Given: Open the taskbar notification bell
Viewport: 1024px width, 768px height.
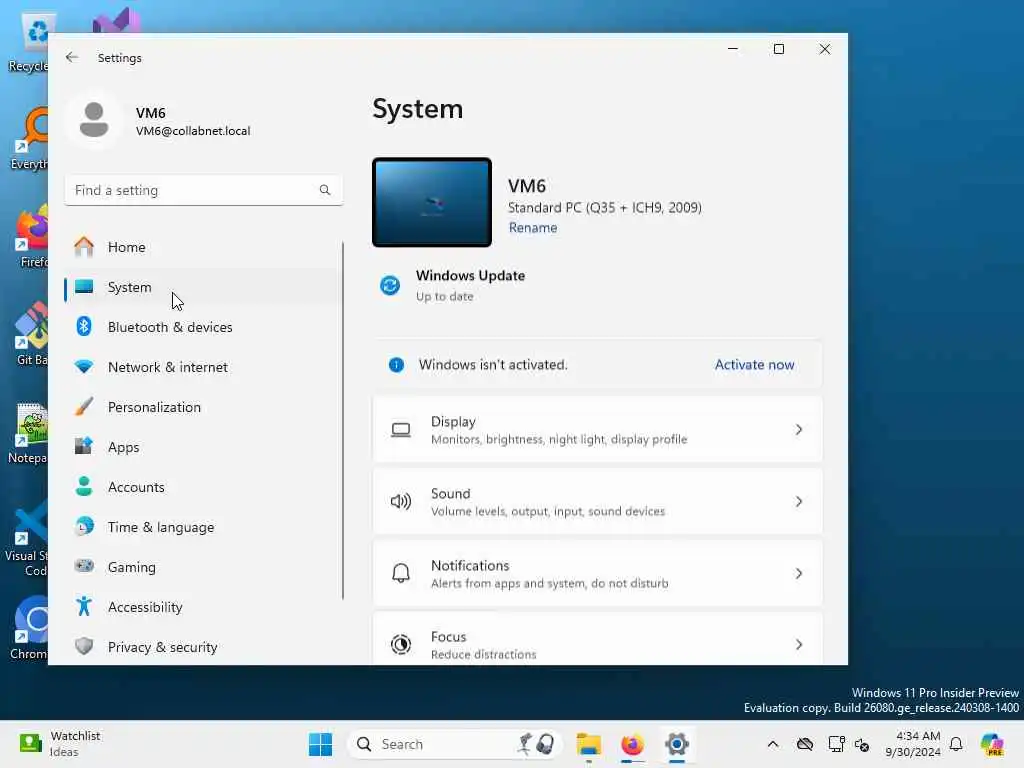Looking at the screenshot, I should (956, 744).
